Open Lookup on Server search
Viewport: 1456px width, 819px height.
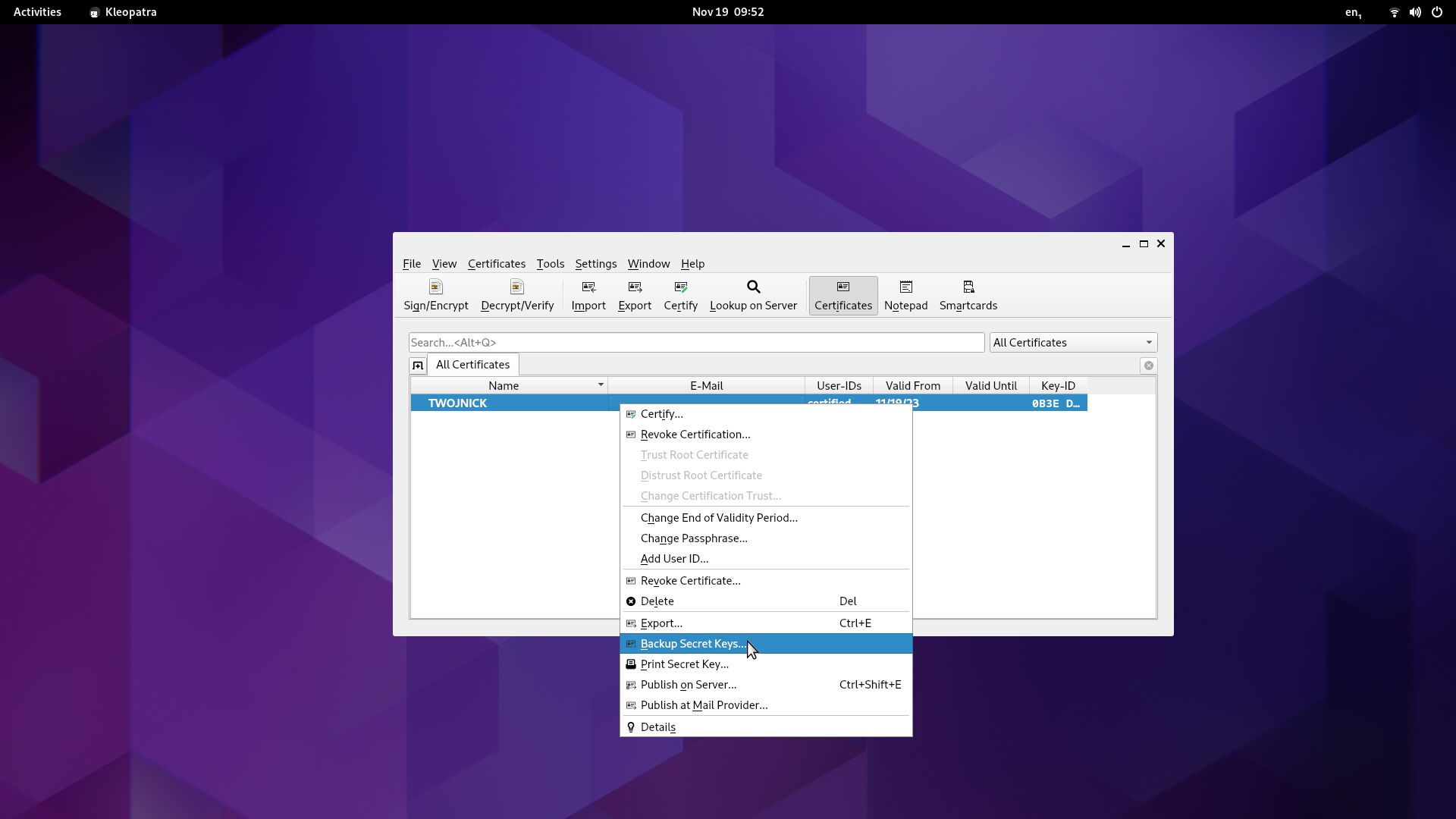[752, 295]
